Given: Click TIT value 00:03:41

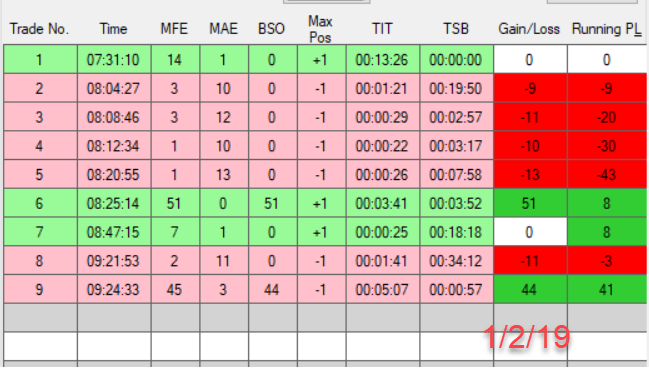Looking at the screenshot, I should tap(383, 203).
